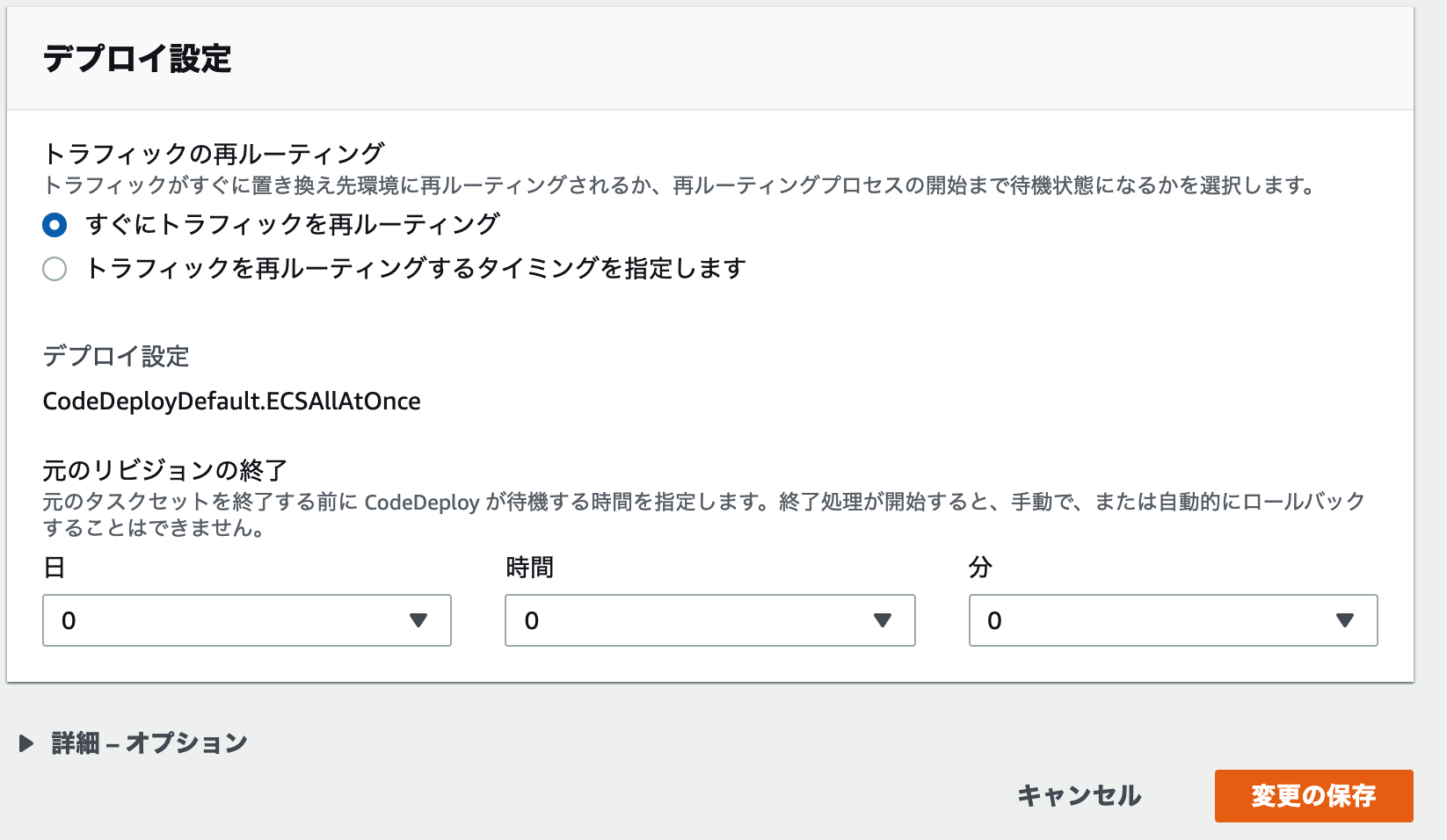1447x840 pixels.
Task: Open the 分 dropdown field
Action: (1173, 620)
